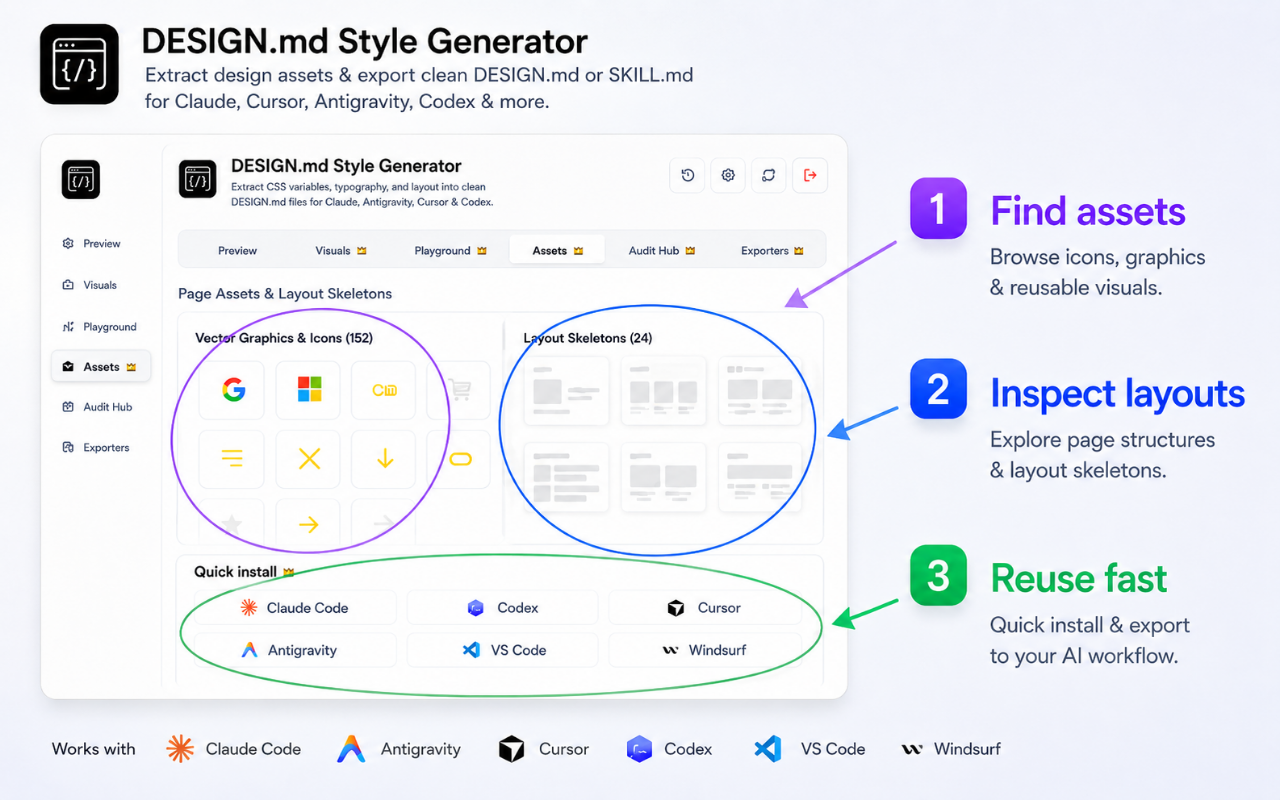The image size is (1280, 800).
Task: Select the yellow pill-shaped outline icon
Action: (460, 459)
